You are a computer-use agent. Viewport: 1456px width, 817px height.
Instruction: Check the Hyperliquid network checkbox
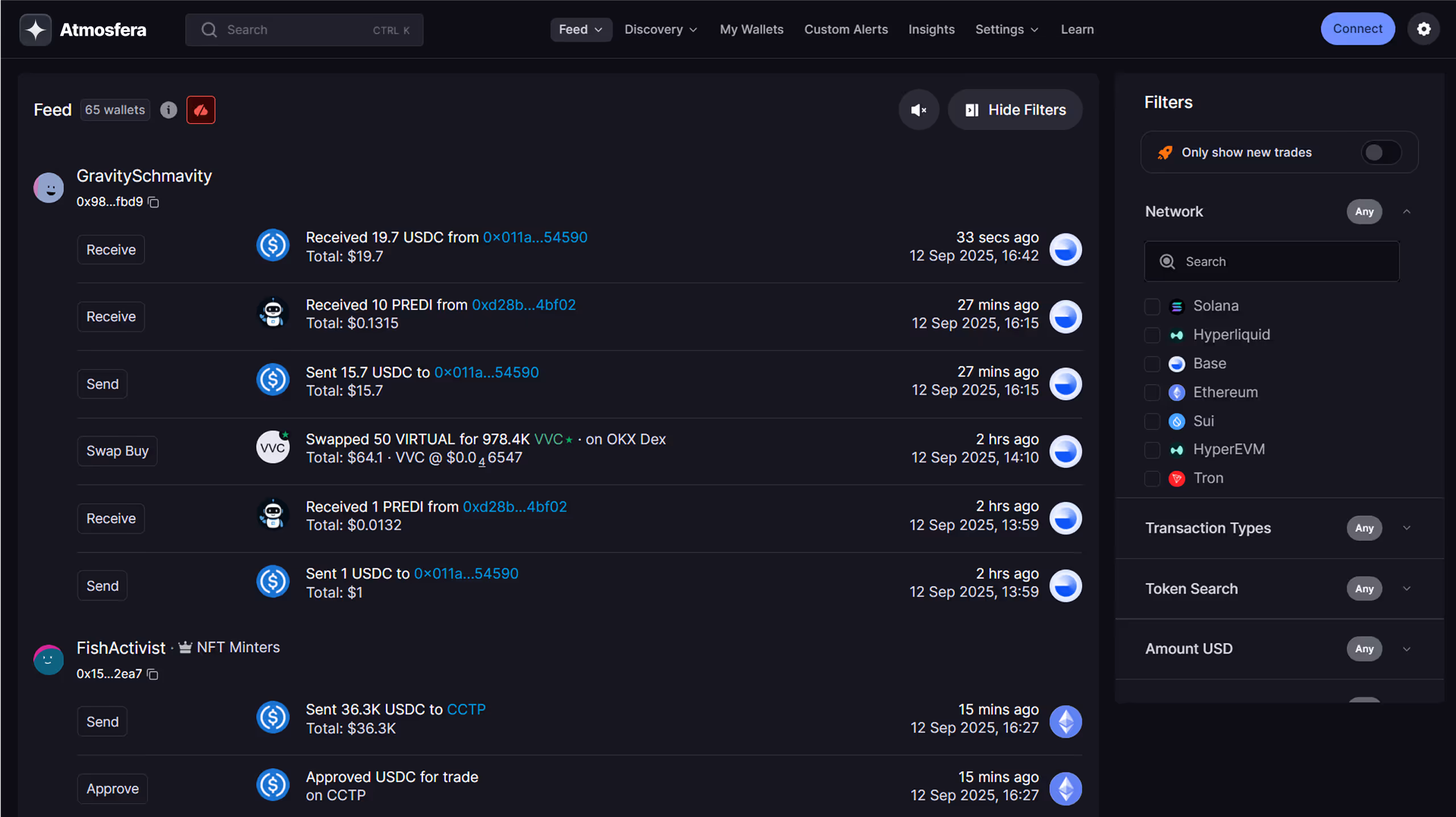(x=1152, y=335)
